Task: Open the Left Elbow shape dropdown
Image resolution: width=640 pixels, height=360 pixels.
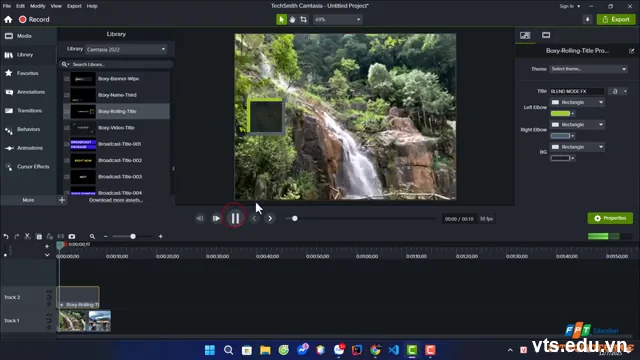Action: [577, 102]
